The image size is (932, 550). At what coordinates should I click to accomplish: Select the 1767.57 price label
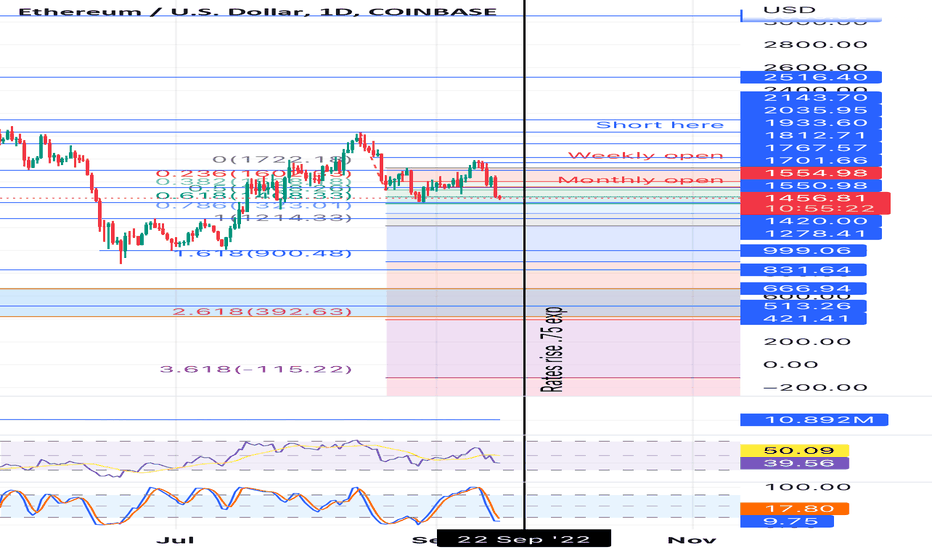(x=811, y=147)
